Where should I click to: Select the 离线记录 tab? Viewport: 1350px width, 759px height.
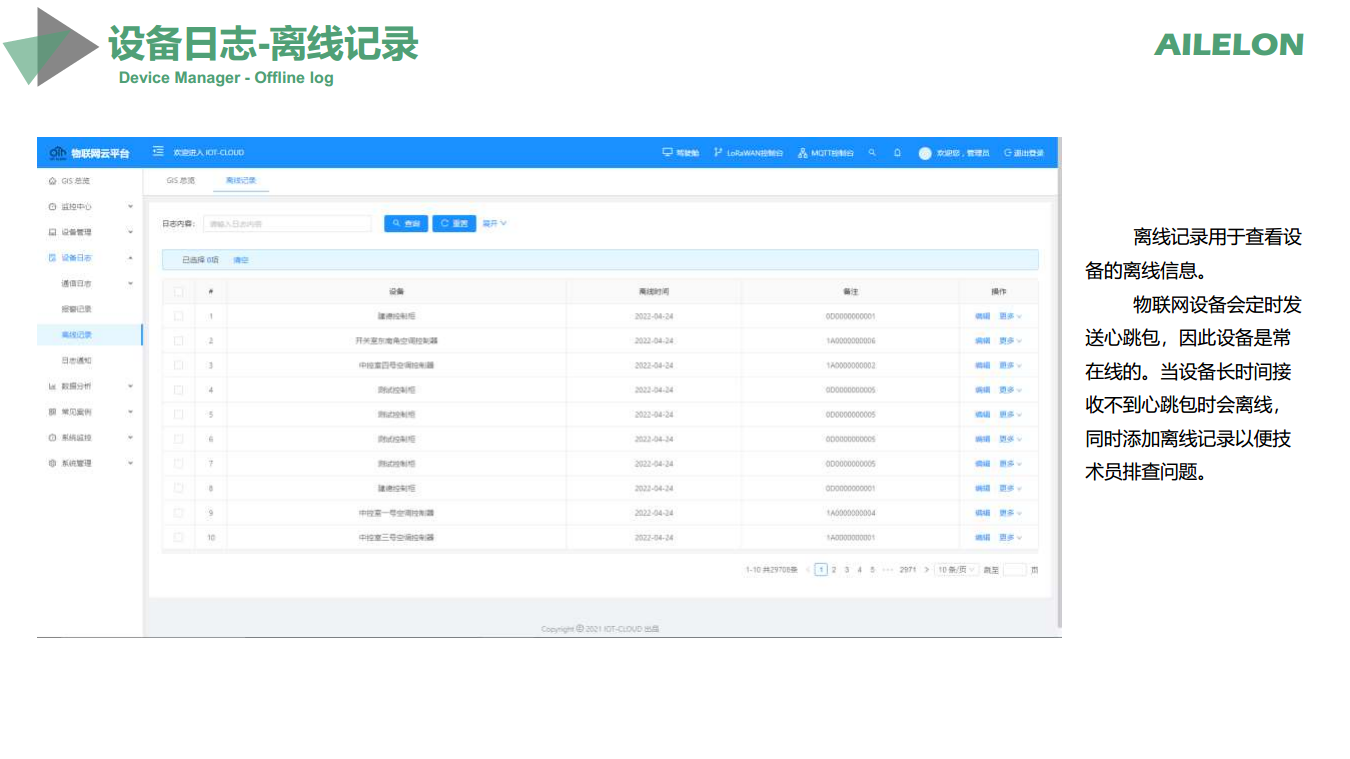point(241,181)
